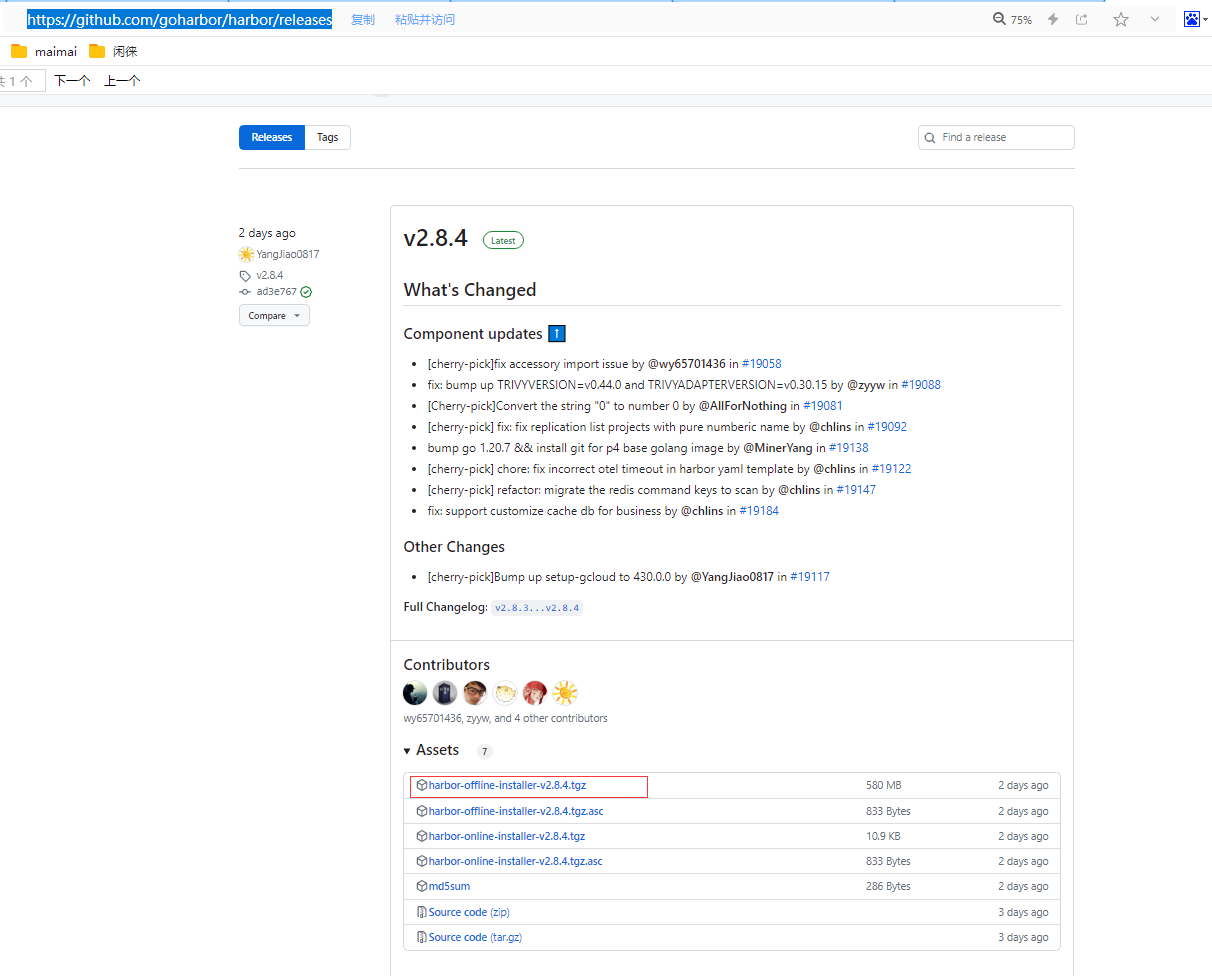Switch to the Releases tab
The width and height of the screenshot is (1212, 976).
tap(272, 137)
